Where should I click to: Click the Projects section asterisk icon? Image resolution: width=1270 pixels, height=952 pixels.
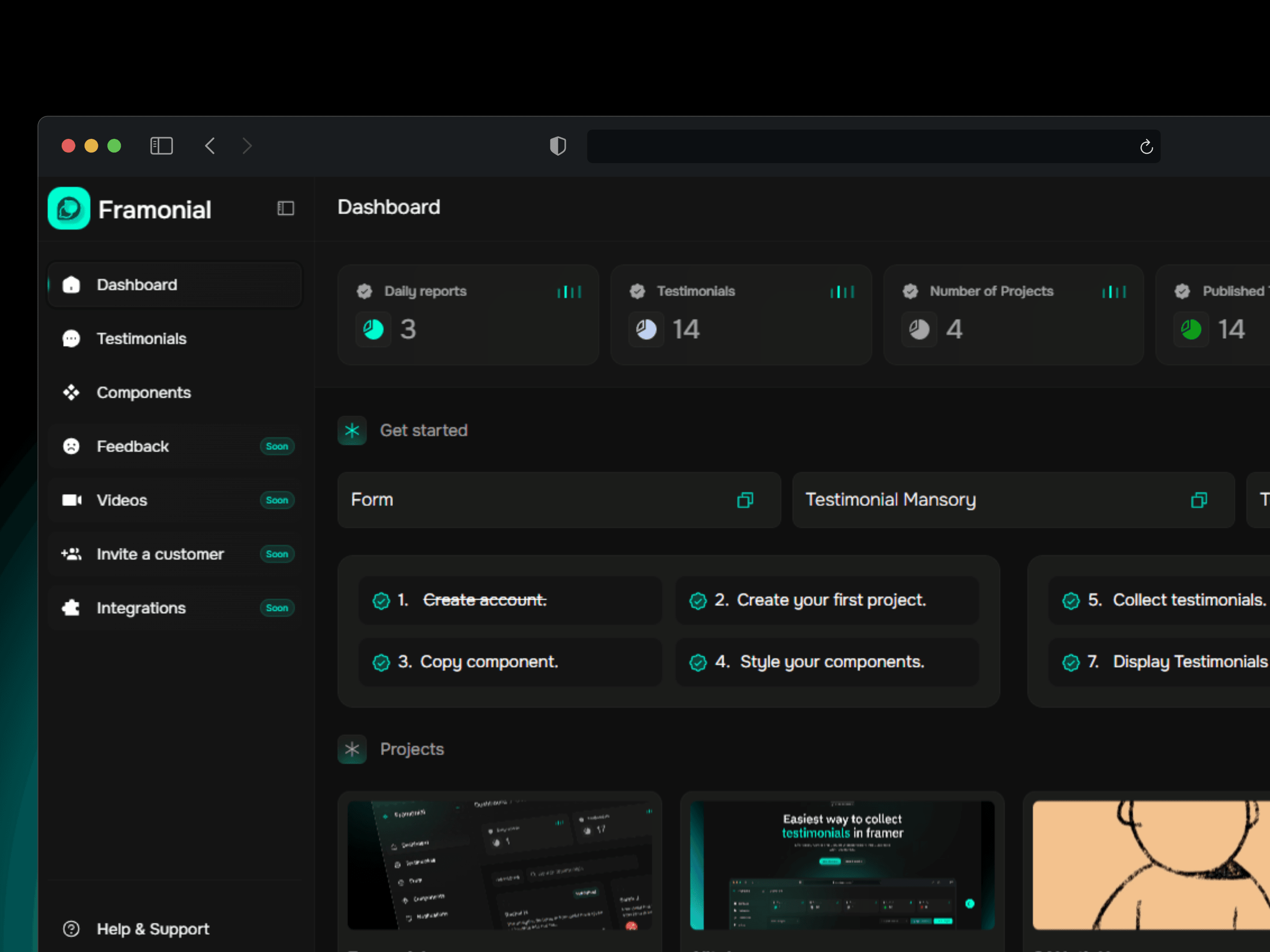352,749
